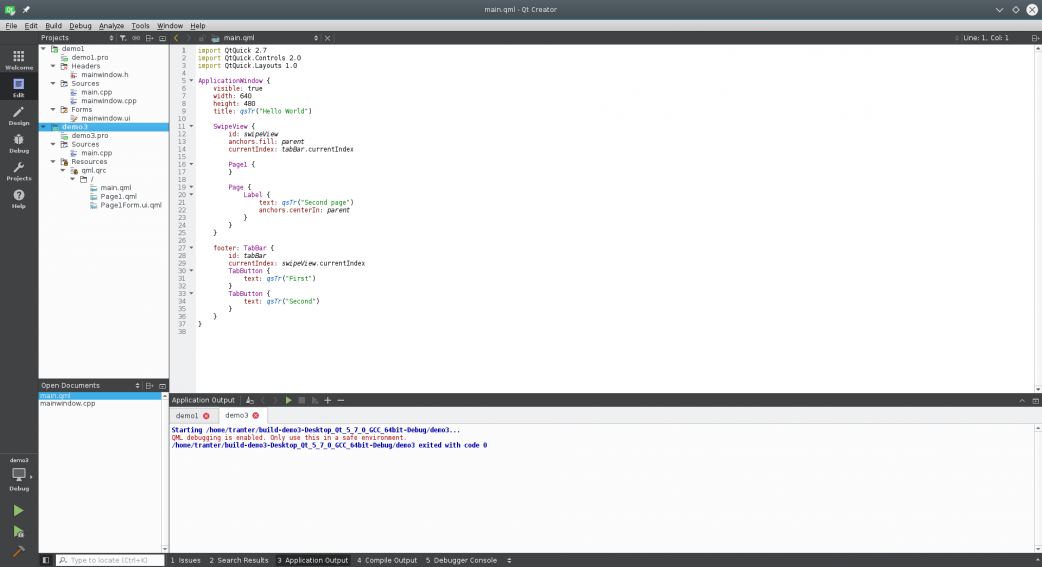Click the Build Project hammer icon
The width and height of the screenshot is (1042, 567).
click(x=19, y=551)
